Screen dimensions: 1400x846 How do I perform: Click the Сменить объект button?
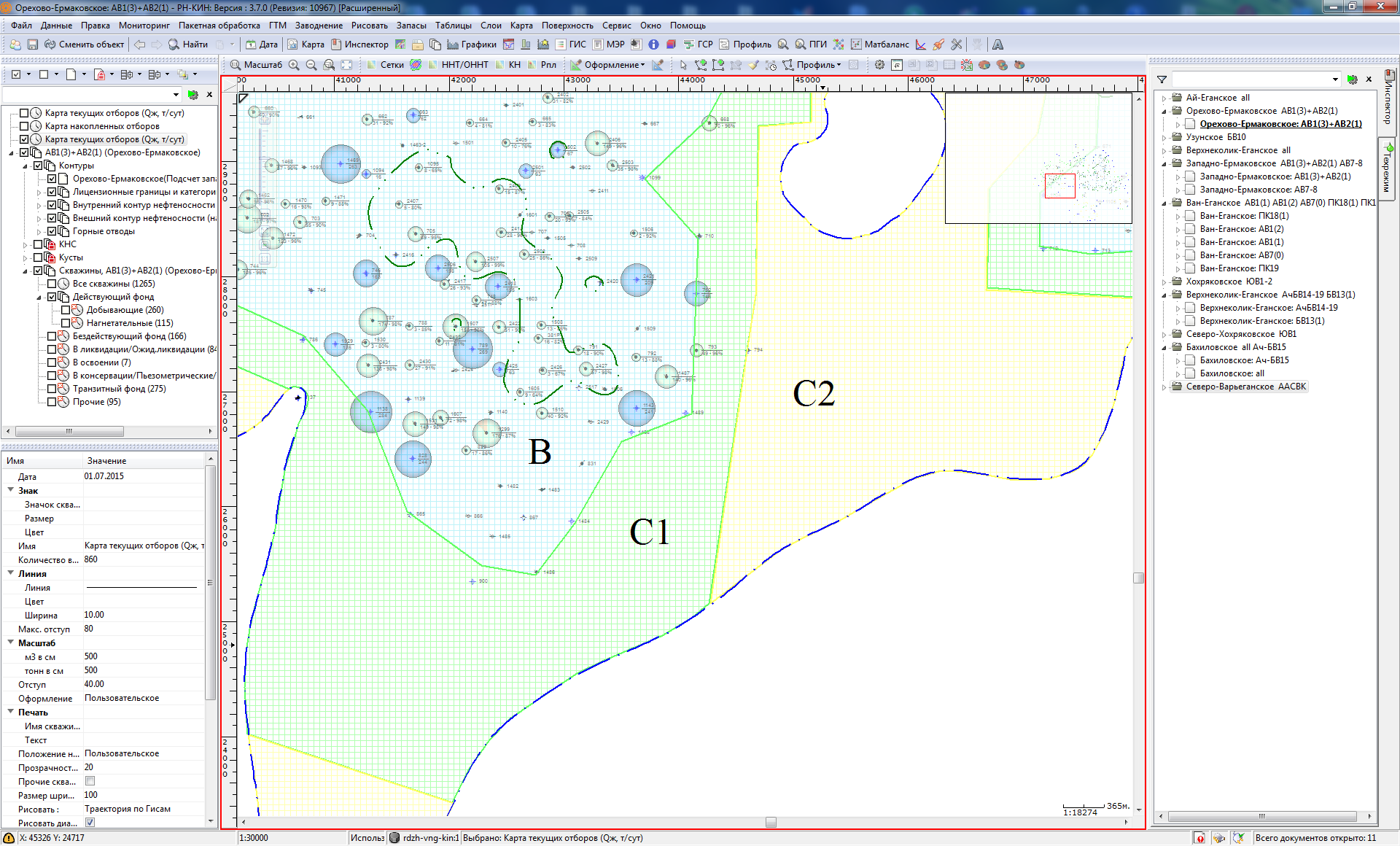pyautogui.click(x=84, y=44)
